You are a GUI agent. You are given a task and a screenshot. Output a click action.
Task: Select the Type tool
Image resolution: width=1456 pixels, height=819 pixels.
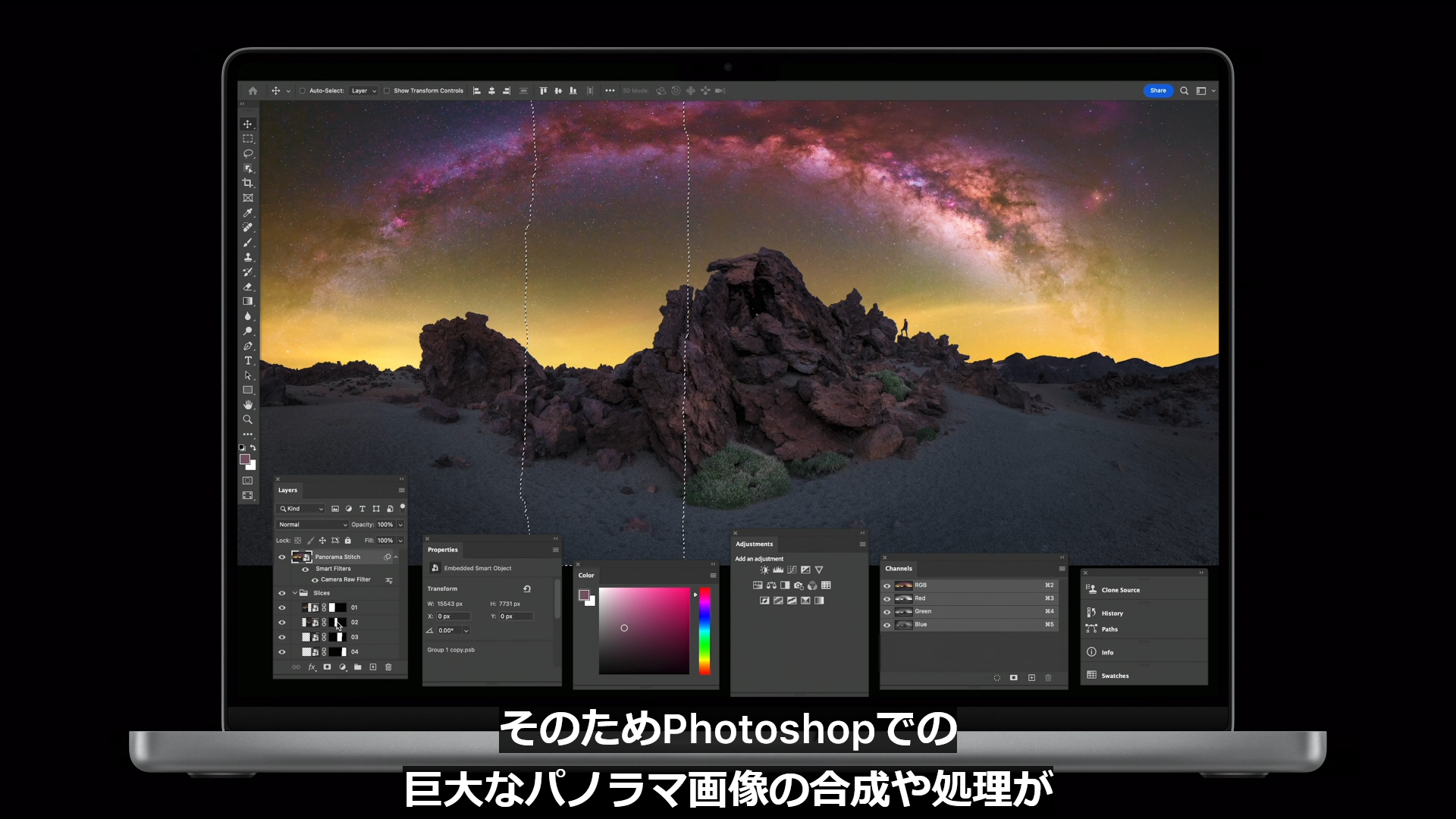tap(247, 361)
